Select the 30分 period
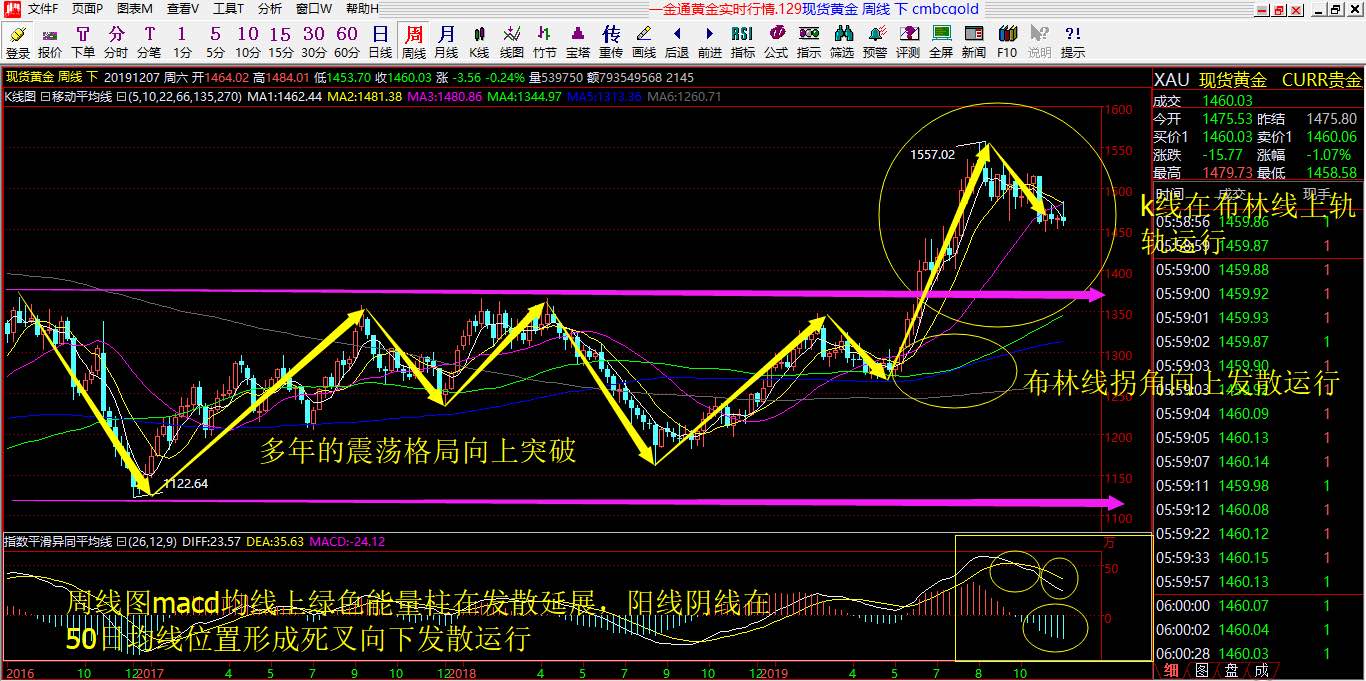 pos(314,42)
